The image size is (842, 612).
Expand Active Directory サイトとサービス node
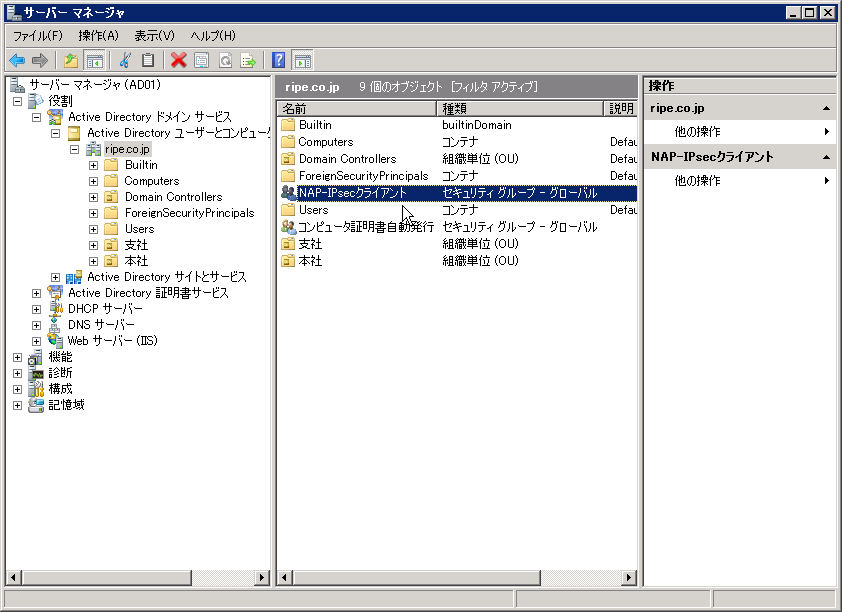[55, 278]
